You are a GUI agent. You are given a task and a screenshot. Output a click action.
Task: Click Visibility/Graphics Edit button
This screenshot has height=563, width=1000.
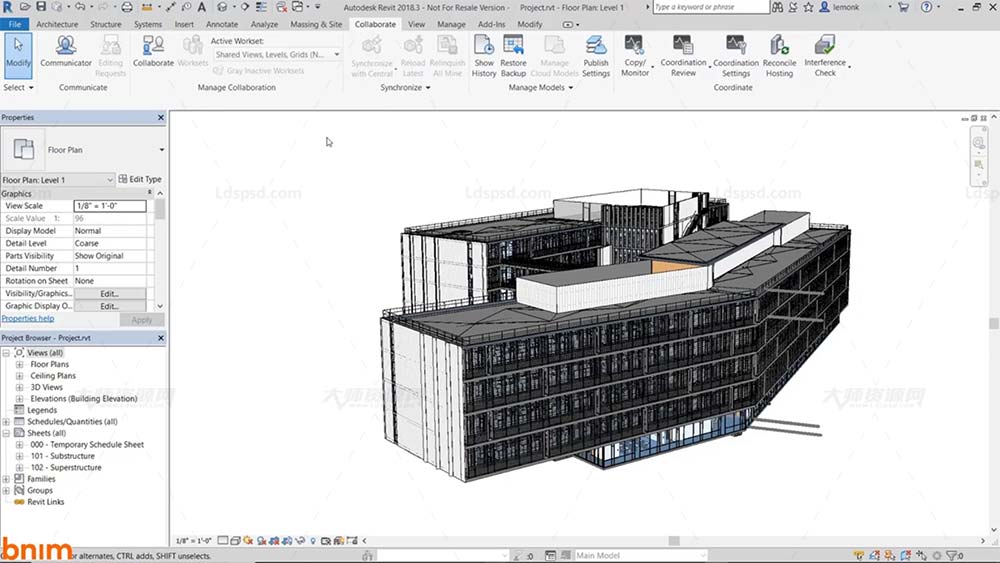pyautogui.click(x=110, y=293)
